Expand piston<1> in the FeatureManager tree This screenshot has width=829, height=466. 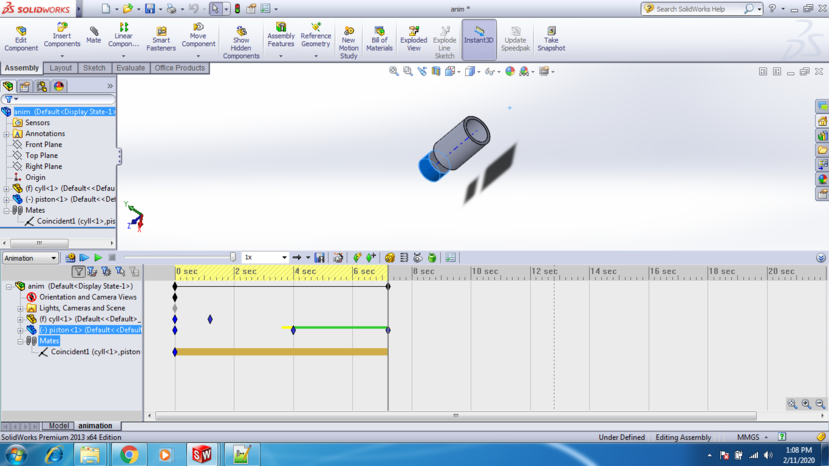pos(6,200)
